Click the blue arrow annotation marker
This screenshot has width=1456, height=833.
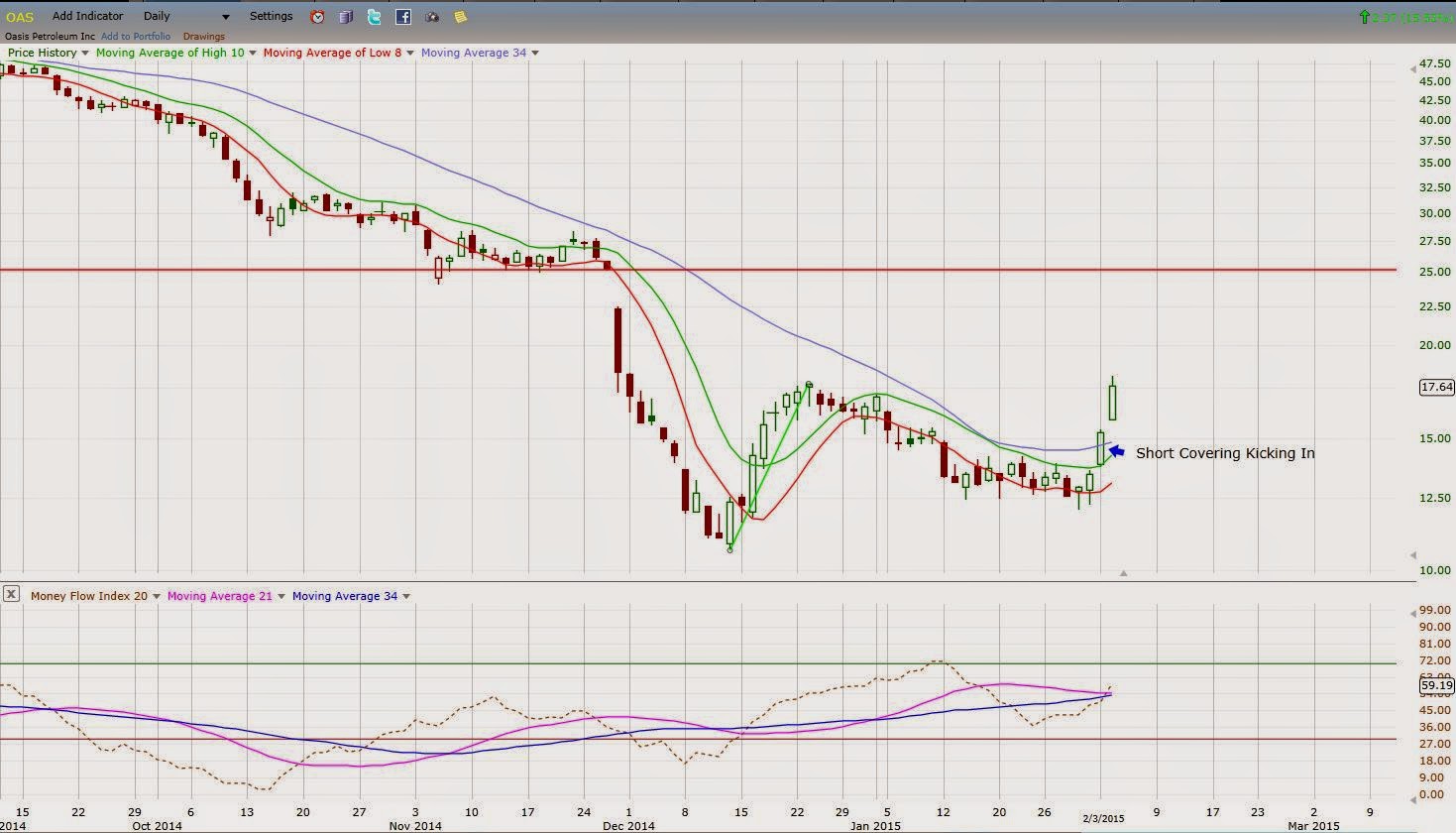(x=1116, y=452)
